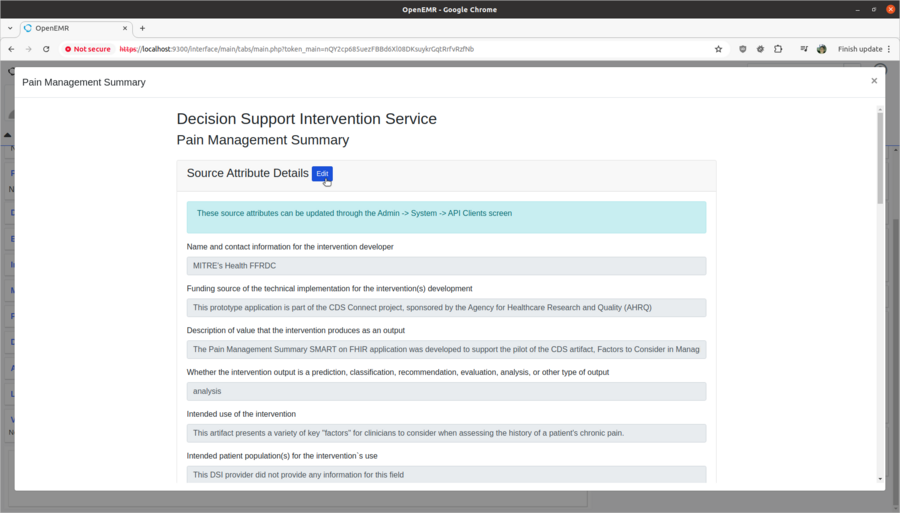Click the funding source text field
This screenshot has height=513, width=900.
point(446,308)
